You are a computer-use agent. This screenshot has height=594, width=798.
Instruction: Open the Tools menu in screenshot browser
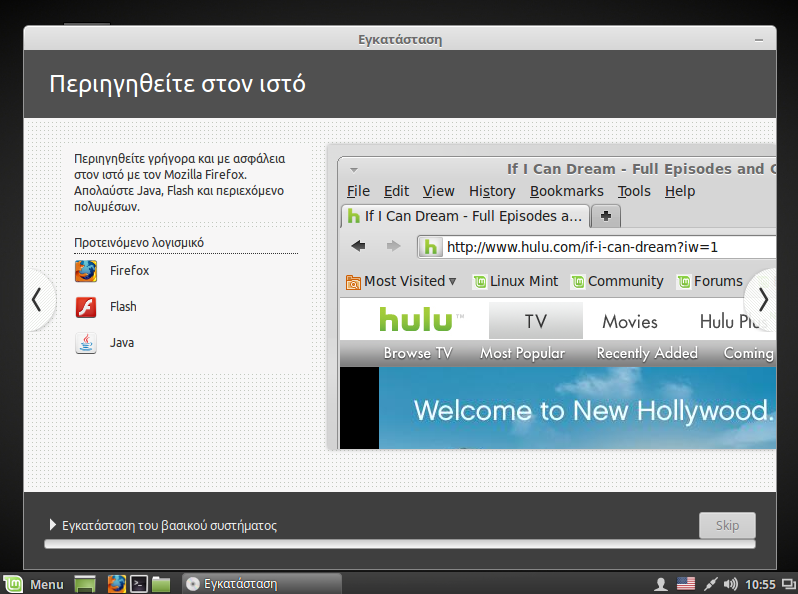pos(634,191)
